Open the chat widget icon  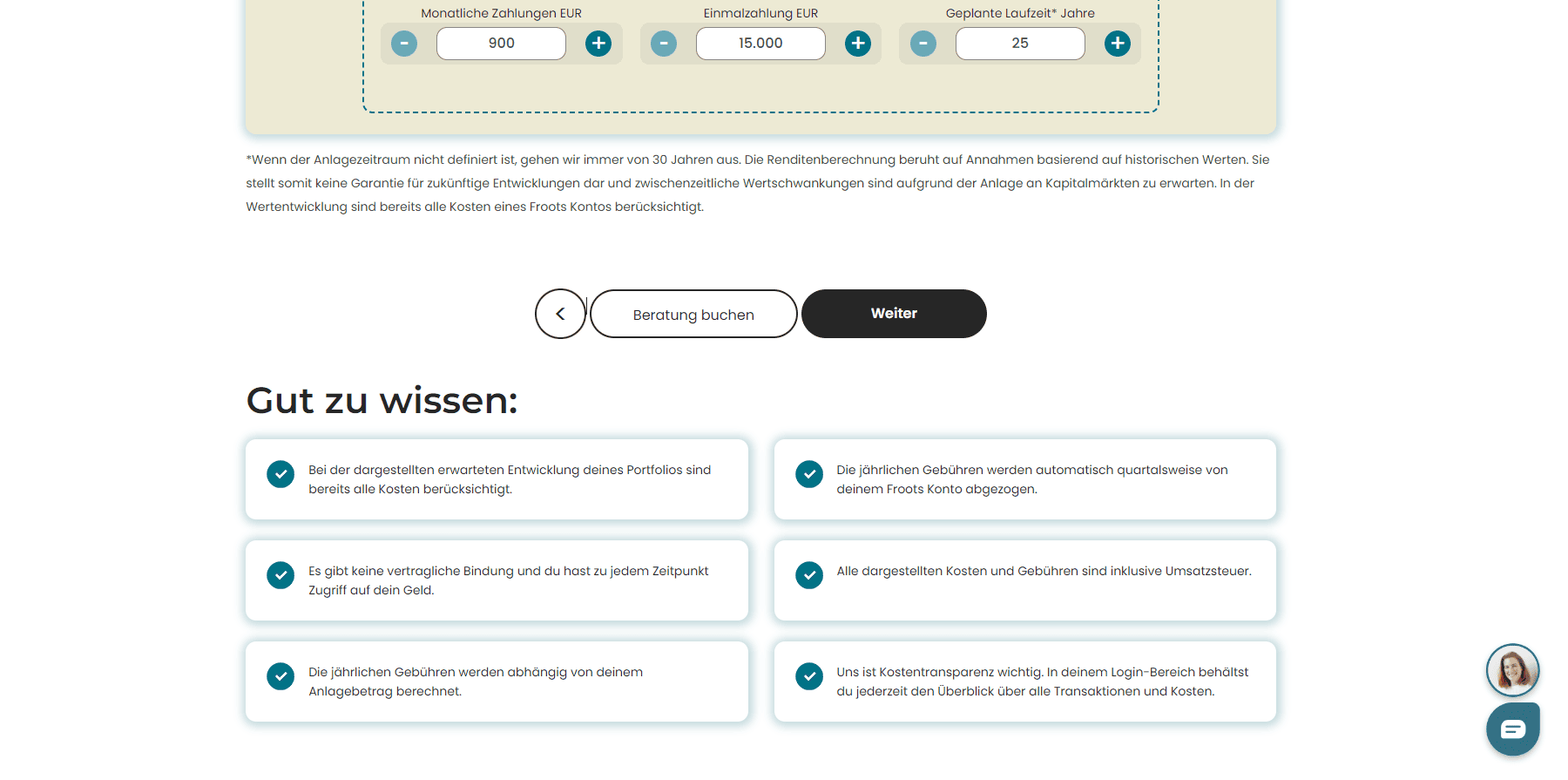(1513, 729)
